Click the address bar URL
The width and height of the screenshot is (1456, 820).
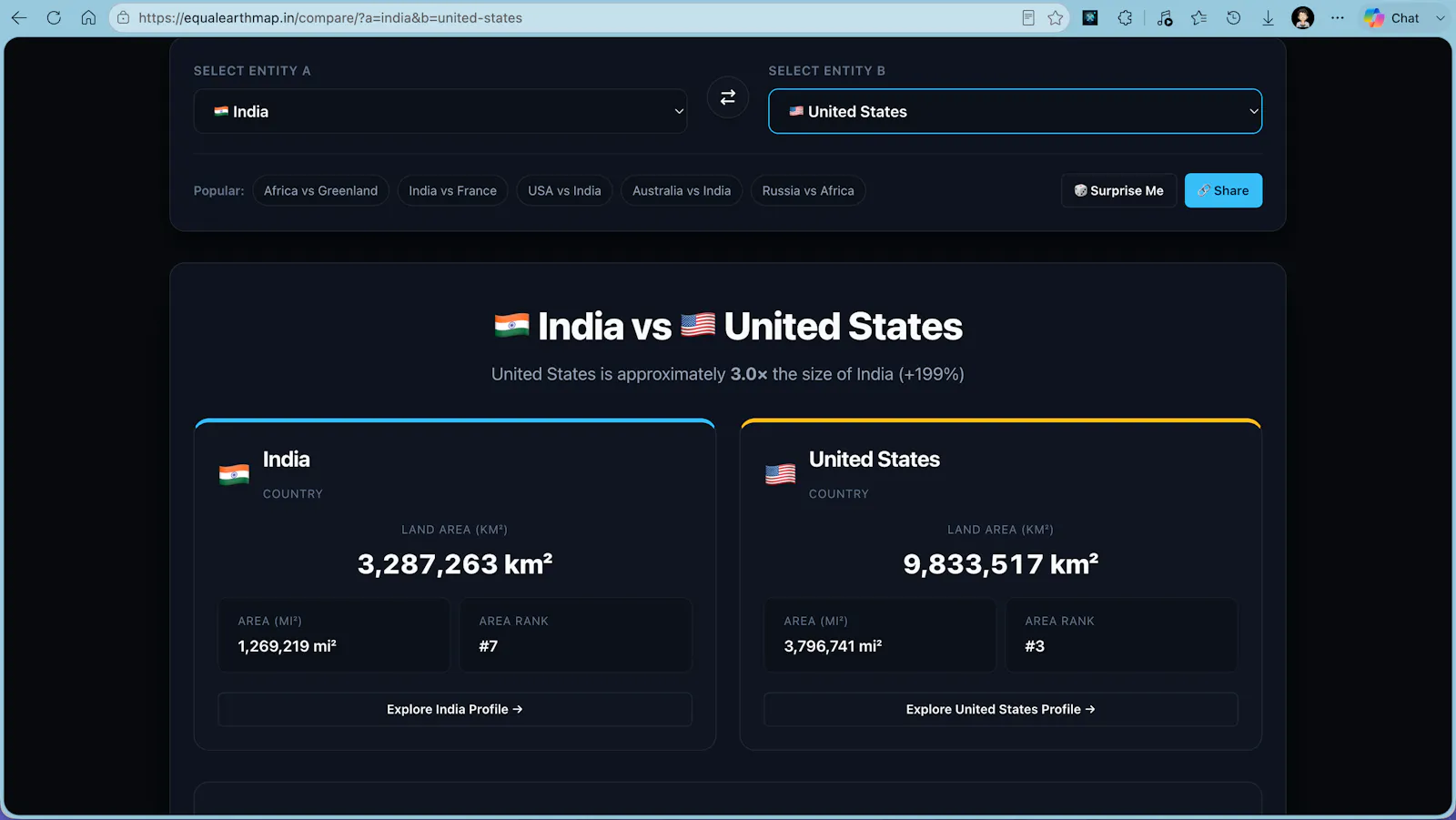pos(330,18)
